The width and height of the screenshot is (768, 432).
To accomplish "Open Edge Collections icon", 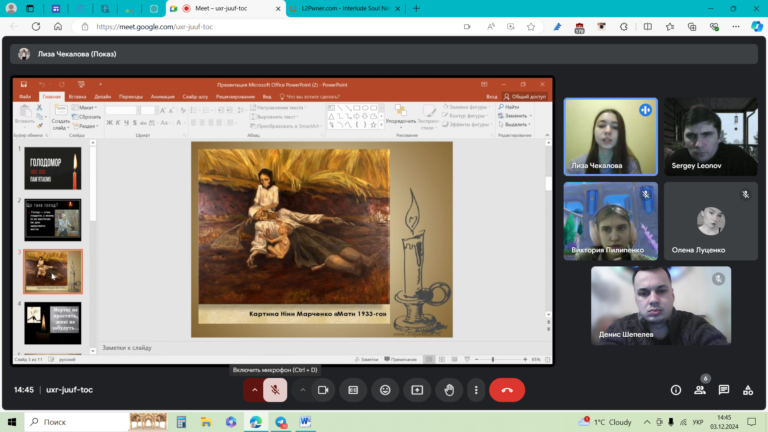I will point(692,26).
